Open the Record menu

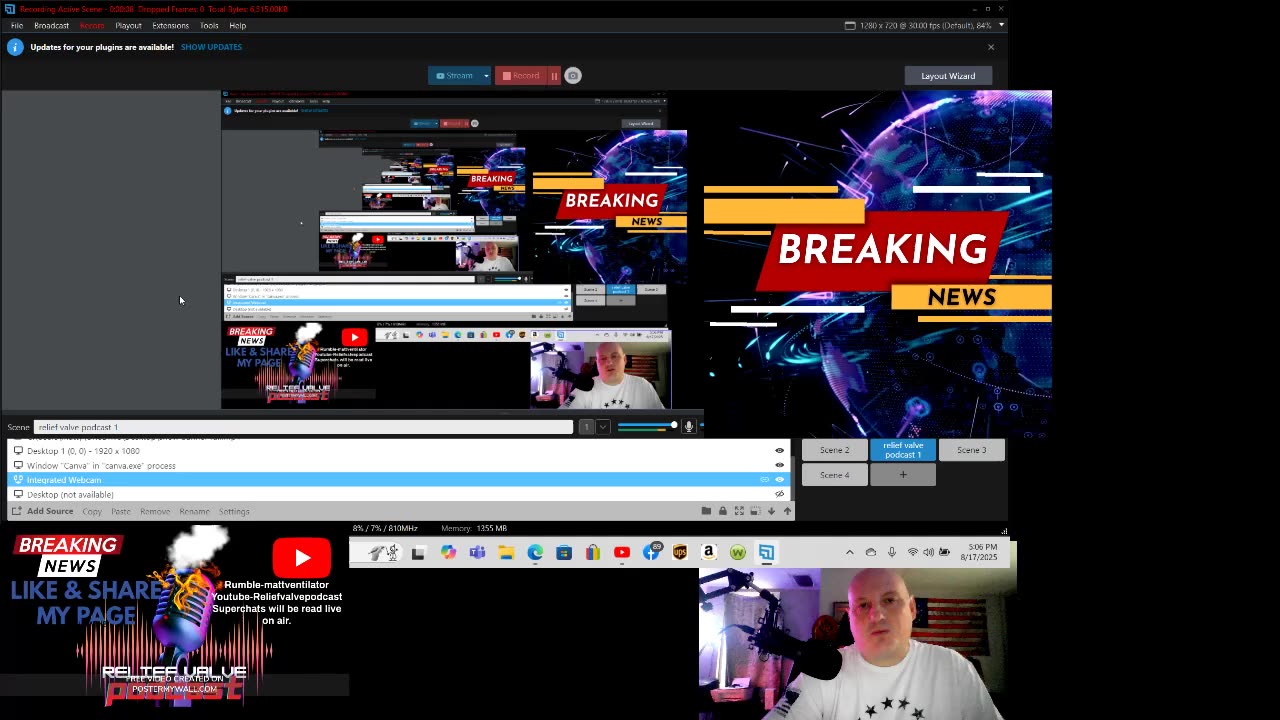click(91, 25)
